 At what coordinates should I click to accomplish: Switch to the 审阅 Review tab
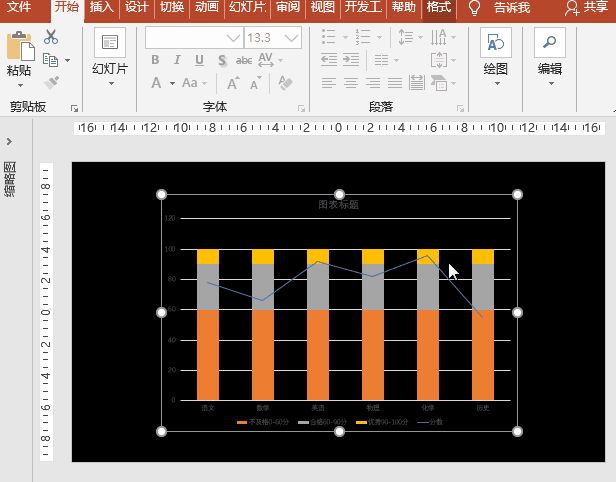pyautogui.click(x=288, y=7)
